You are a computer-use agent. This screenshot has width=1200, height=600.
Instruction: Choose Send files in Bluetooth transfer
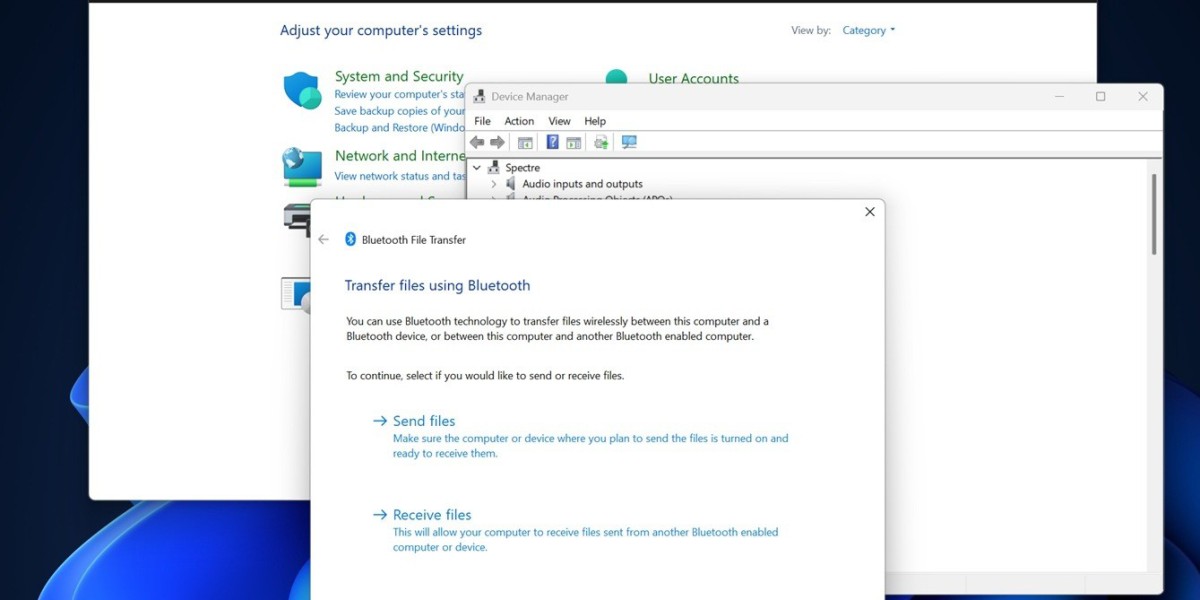[x=424, y=421]
